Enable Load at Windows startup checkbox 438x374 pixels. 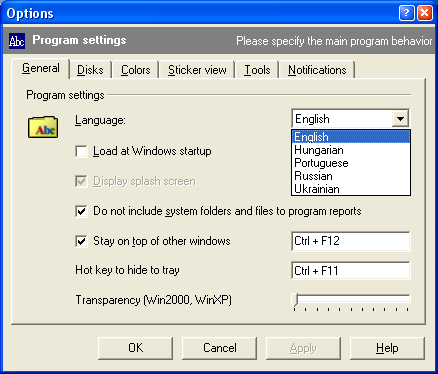coord(81,151)
